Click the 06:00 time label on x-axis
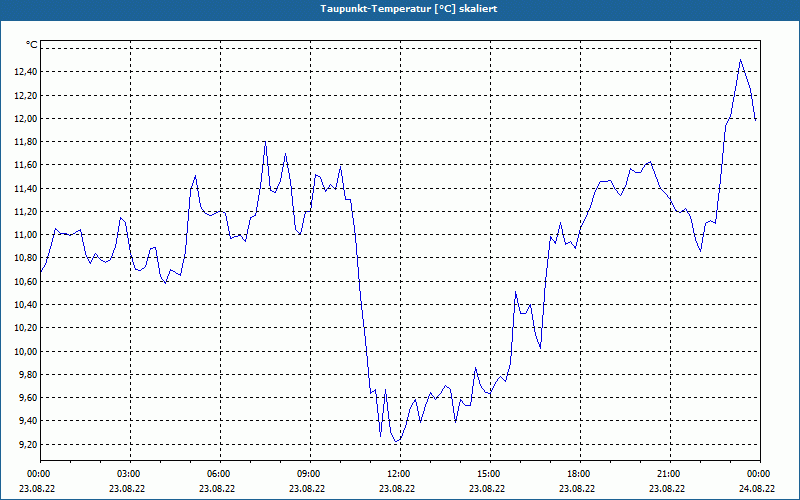 pos(220,474)
